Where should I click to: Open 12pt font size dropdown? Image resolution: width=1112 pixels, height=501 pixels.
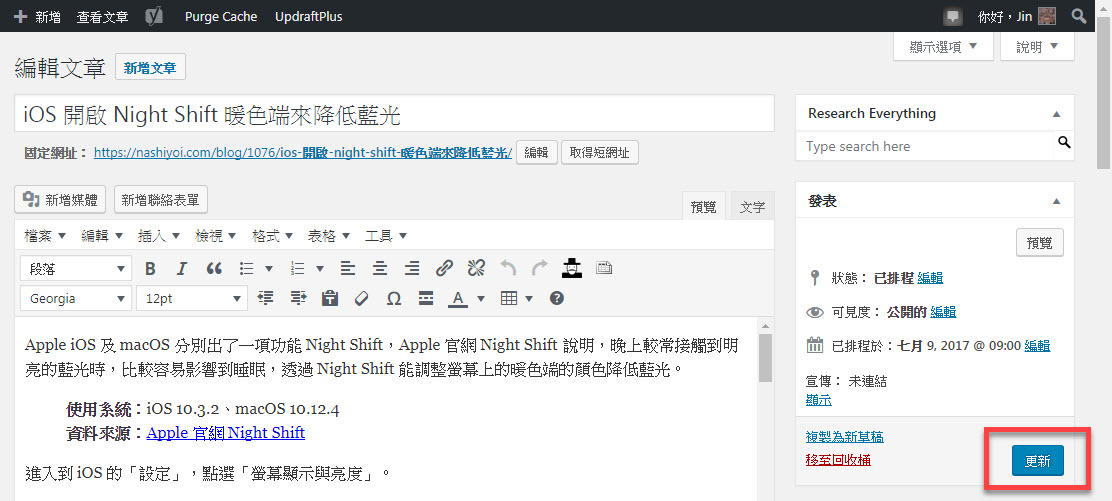click(x=191, y=299)
